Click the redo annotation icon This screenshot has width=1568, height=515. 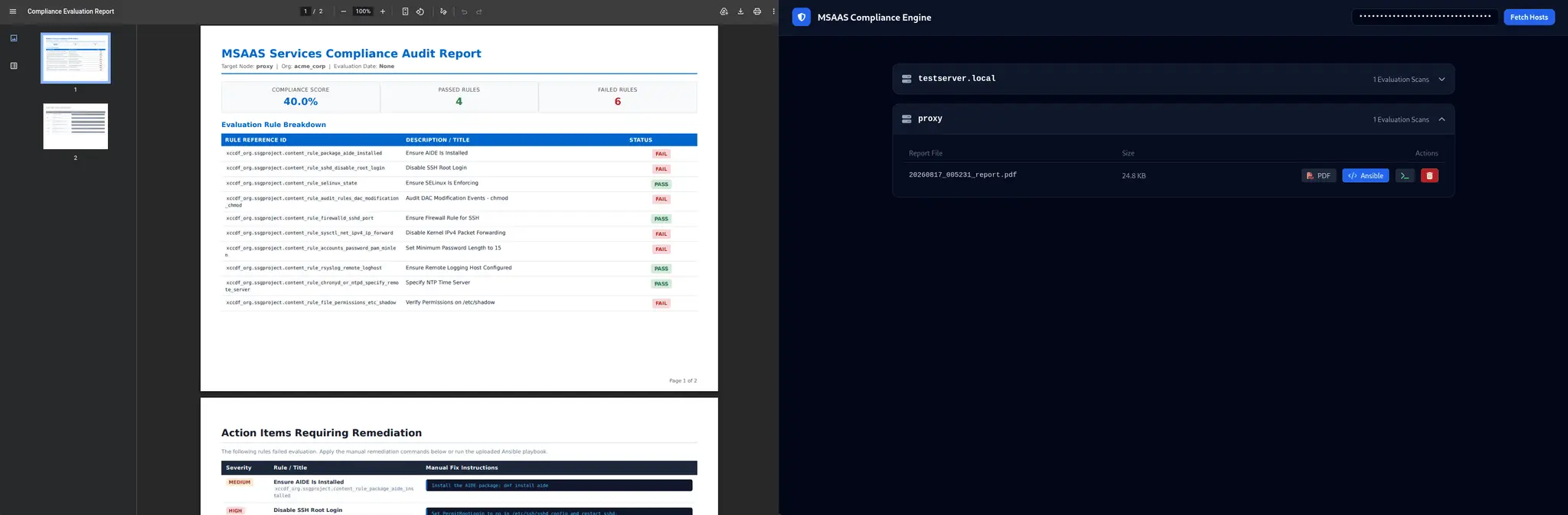479,11
